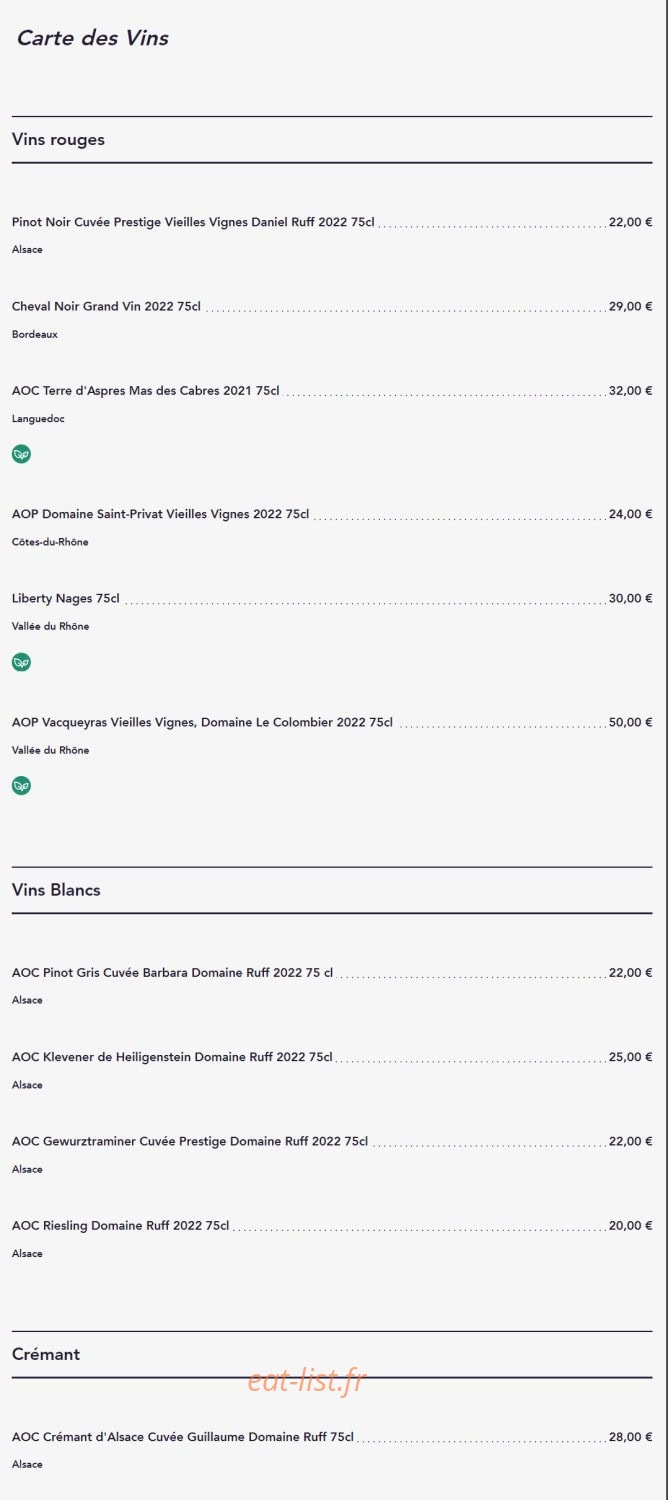
Task: Click the Carte des Vins title
Action: [x=92, y=38]
